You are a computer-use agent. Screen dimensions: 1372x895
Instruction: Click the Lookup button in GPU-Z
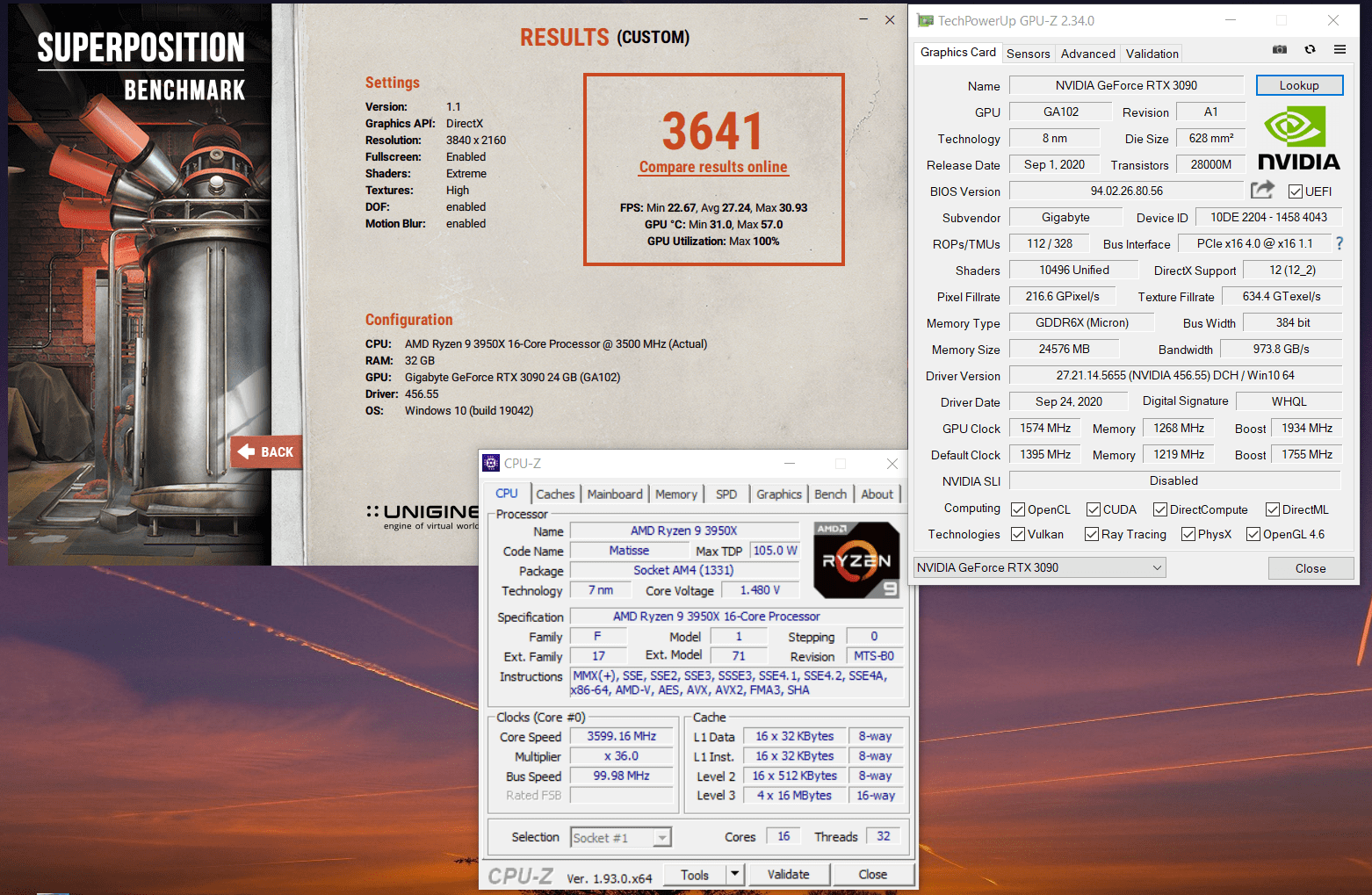[1299, 85]
